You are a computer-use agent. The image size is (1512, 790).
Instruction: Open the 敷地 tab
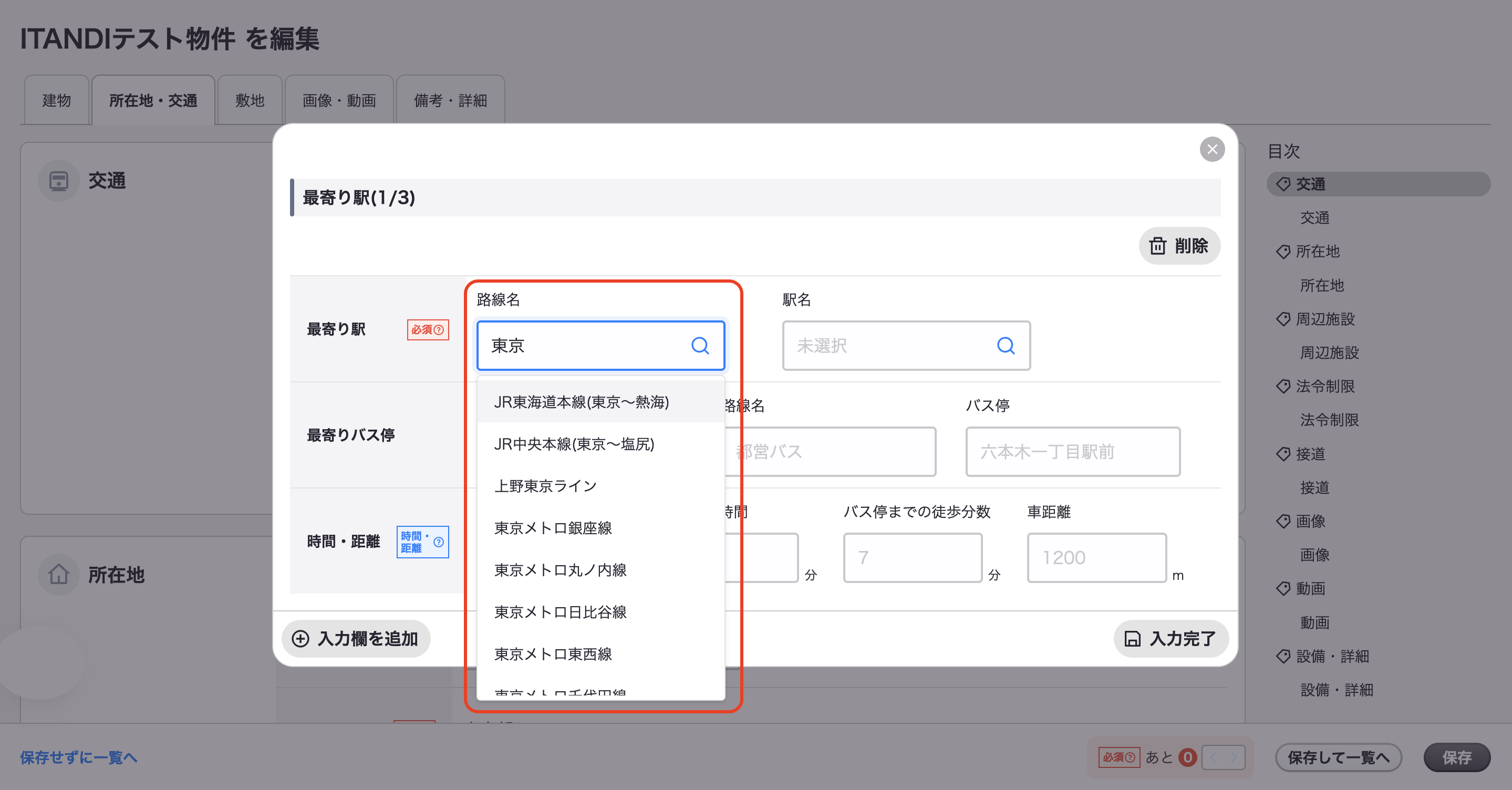[250, 100]
